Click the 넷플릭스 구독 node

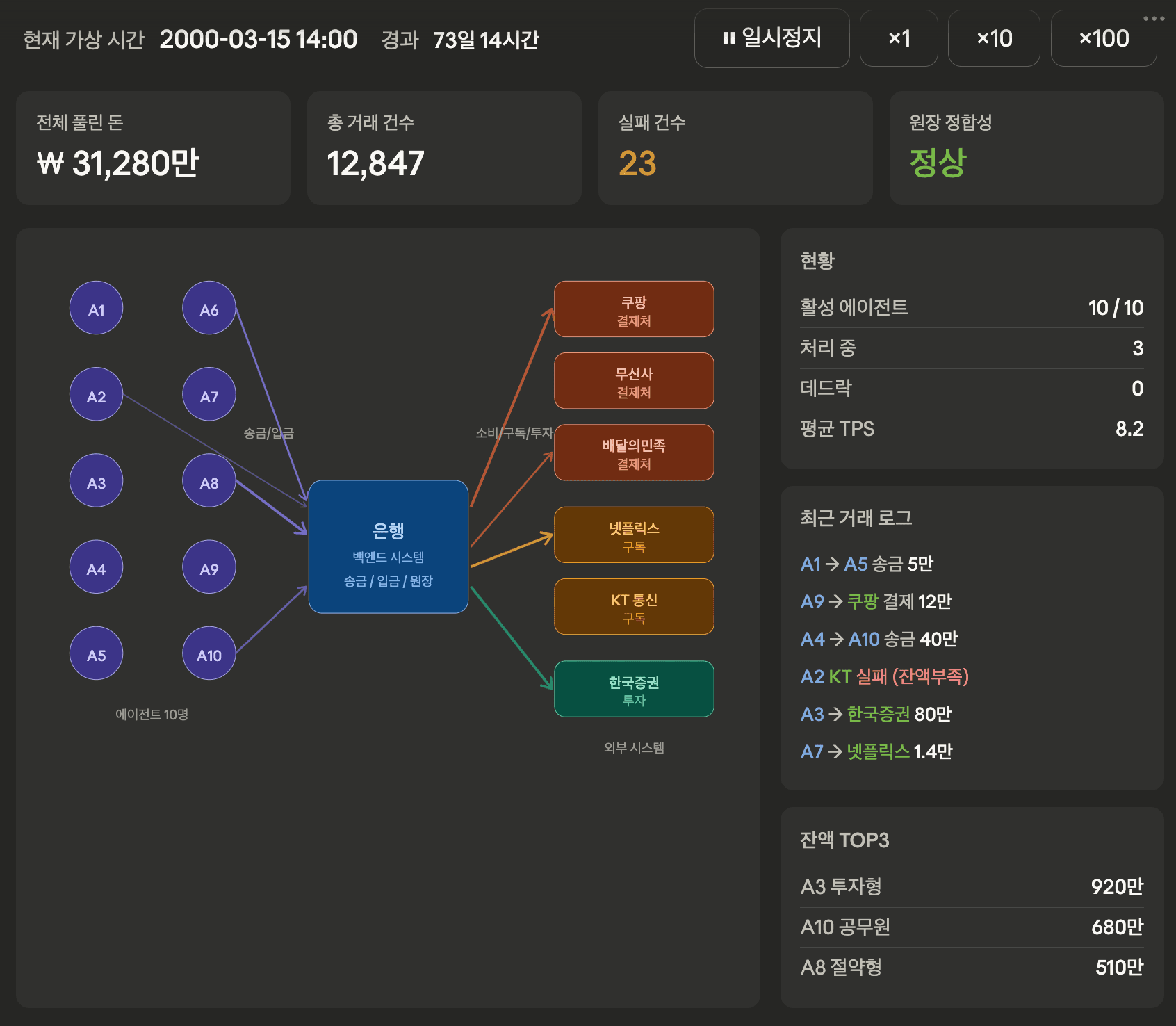634,535
